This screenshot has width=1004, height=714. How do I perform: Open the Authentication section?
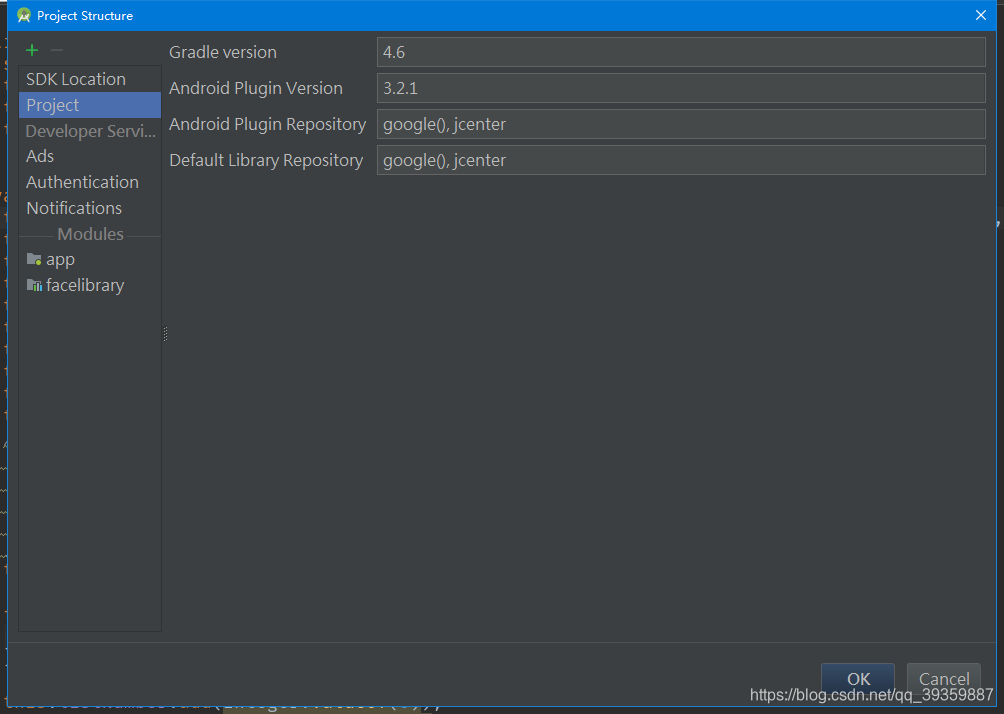[x=90, y=182]
